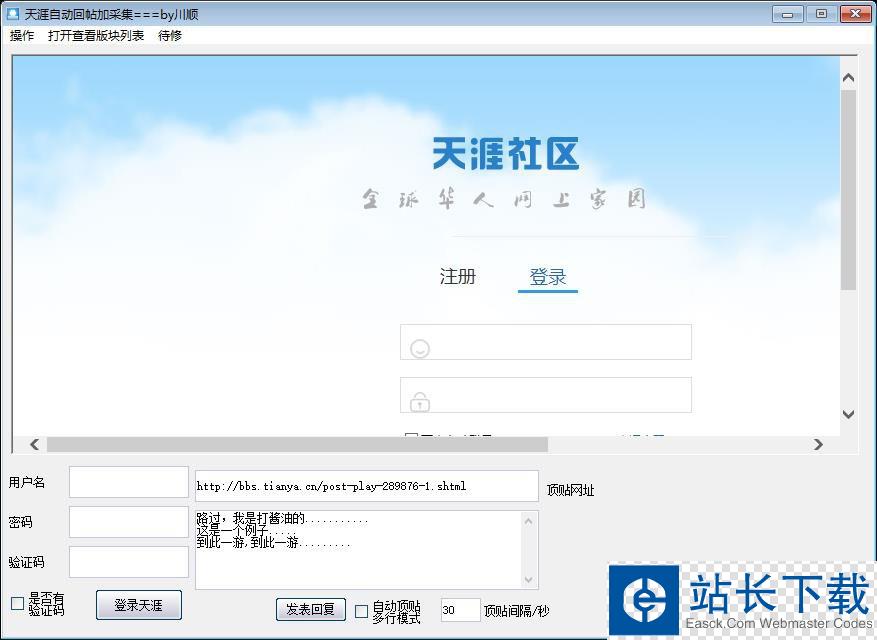Switch to the 登录 tab

click(548, 277)
